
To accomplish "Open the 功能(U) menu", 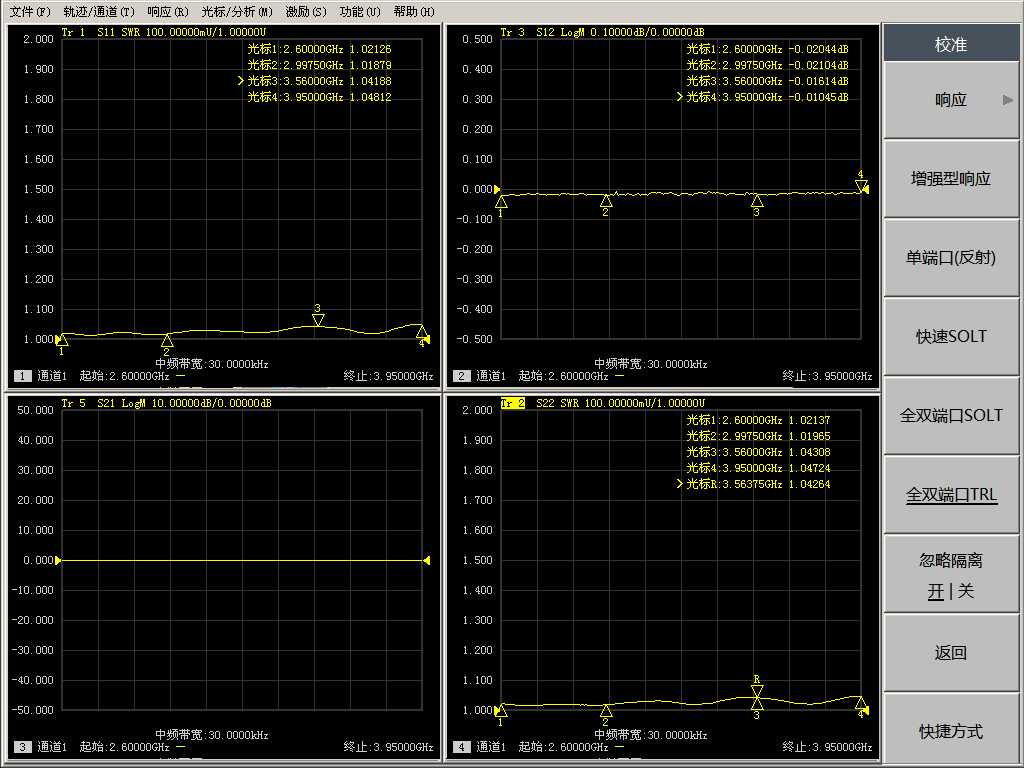I will (x=360, y=12).
